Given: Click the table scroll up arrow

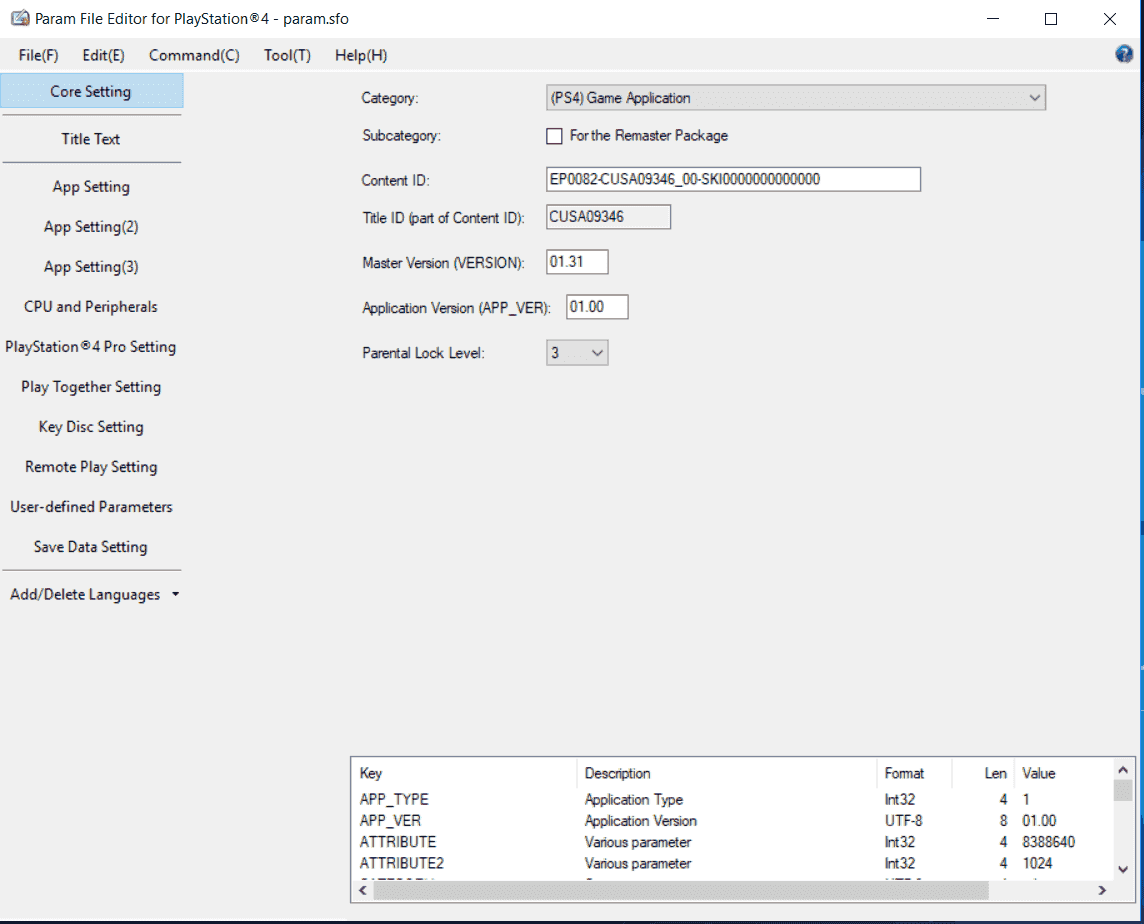Looking at the screenshot, I should coord(1123,770).
